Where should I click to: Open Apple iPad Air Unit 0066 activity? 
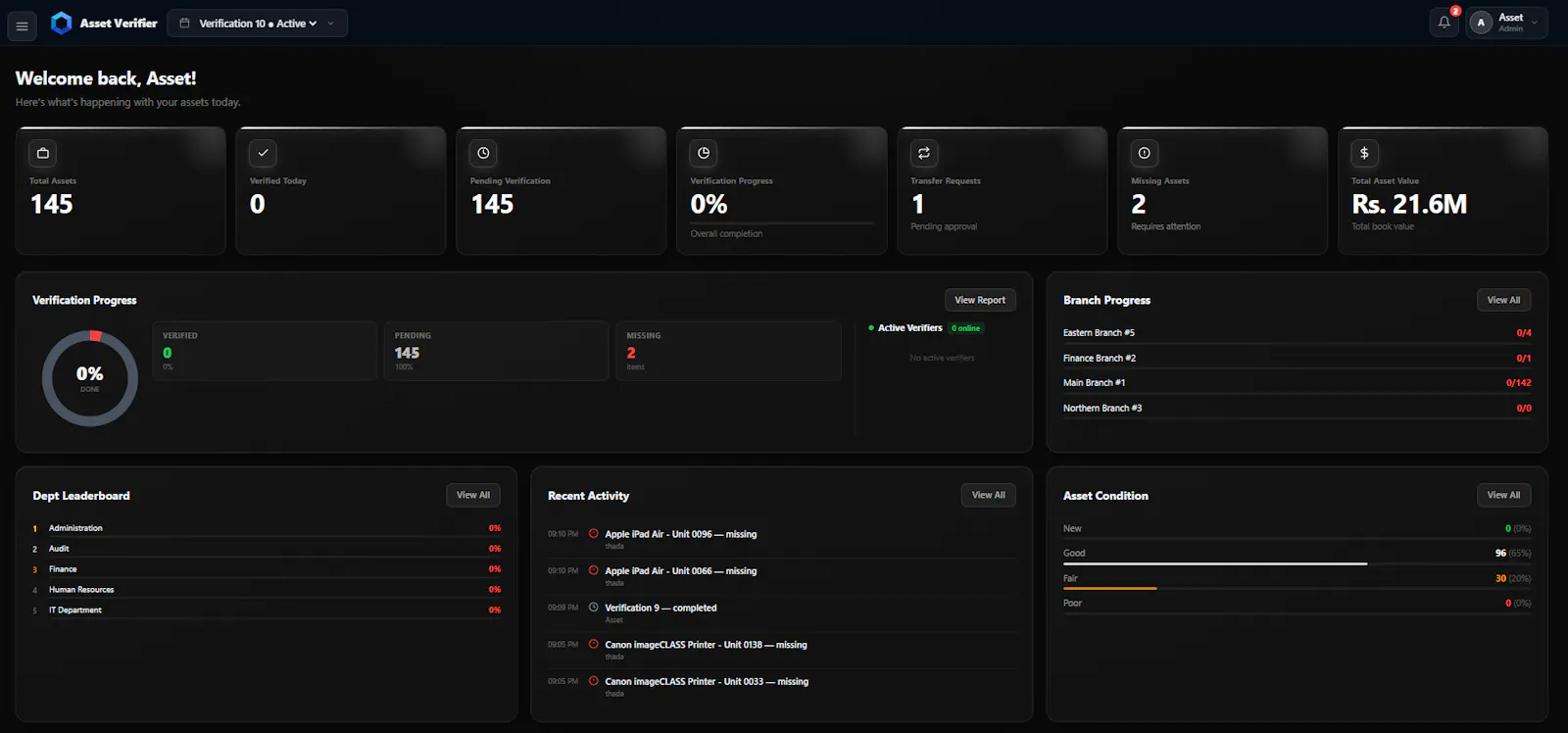pyautogui.click(x=781, y=576)
